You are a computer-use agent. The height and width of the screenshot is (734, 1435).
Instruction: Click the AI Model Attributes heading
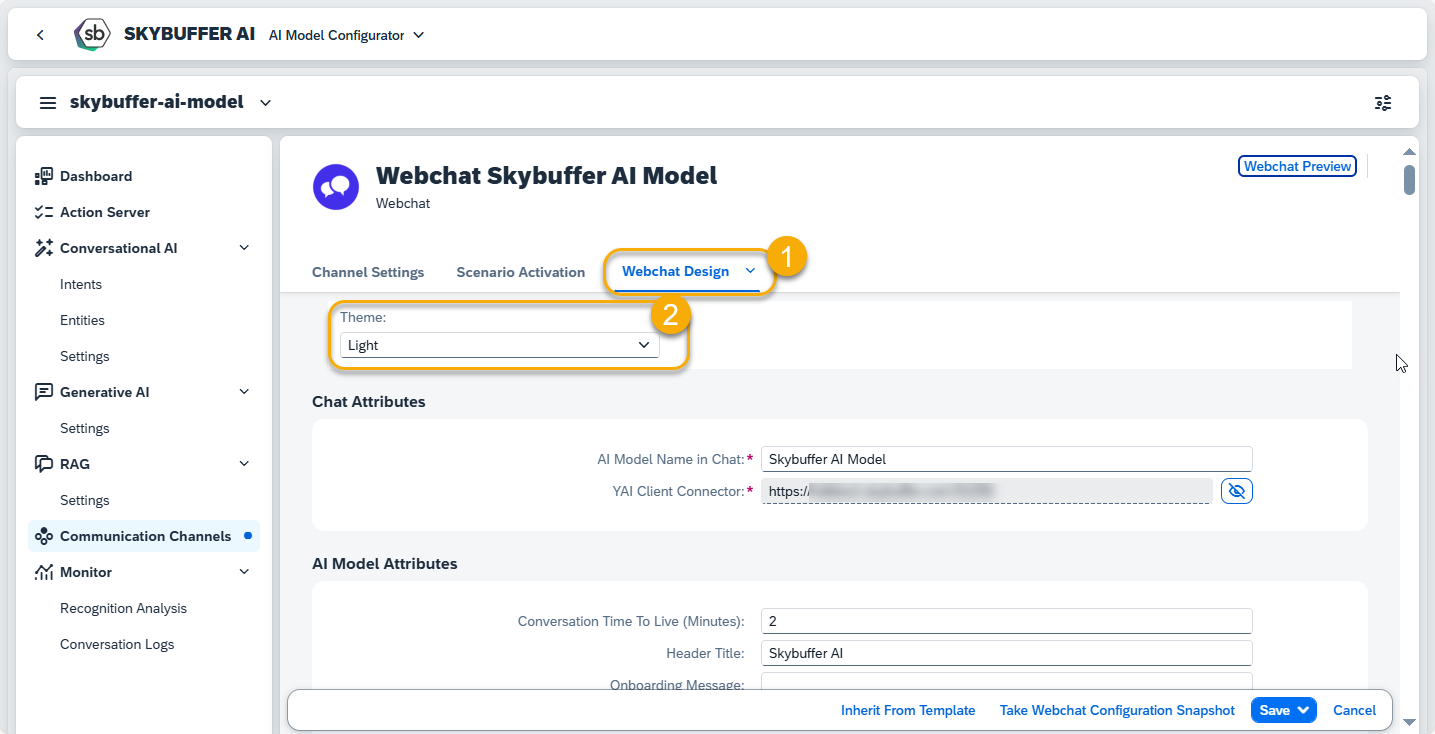pyautogui.click(x=385, y=563)
